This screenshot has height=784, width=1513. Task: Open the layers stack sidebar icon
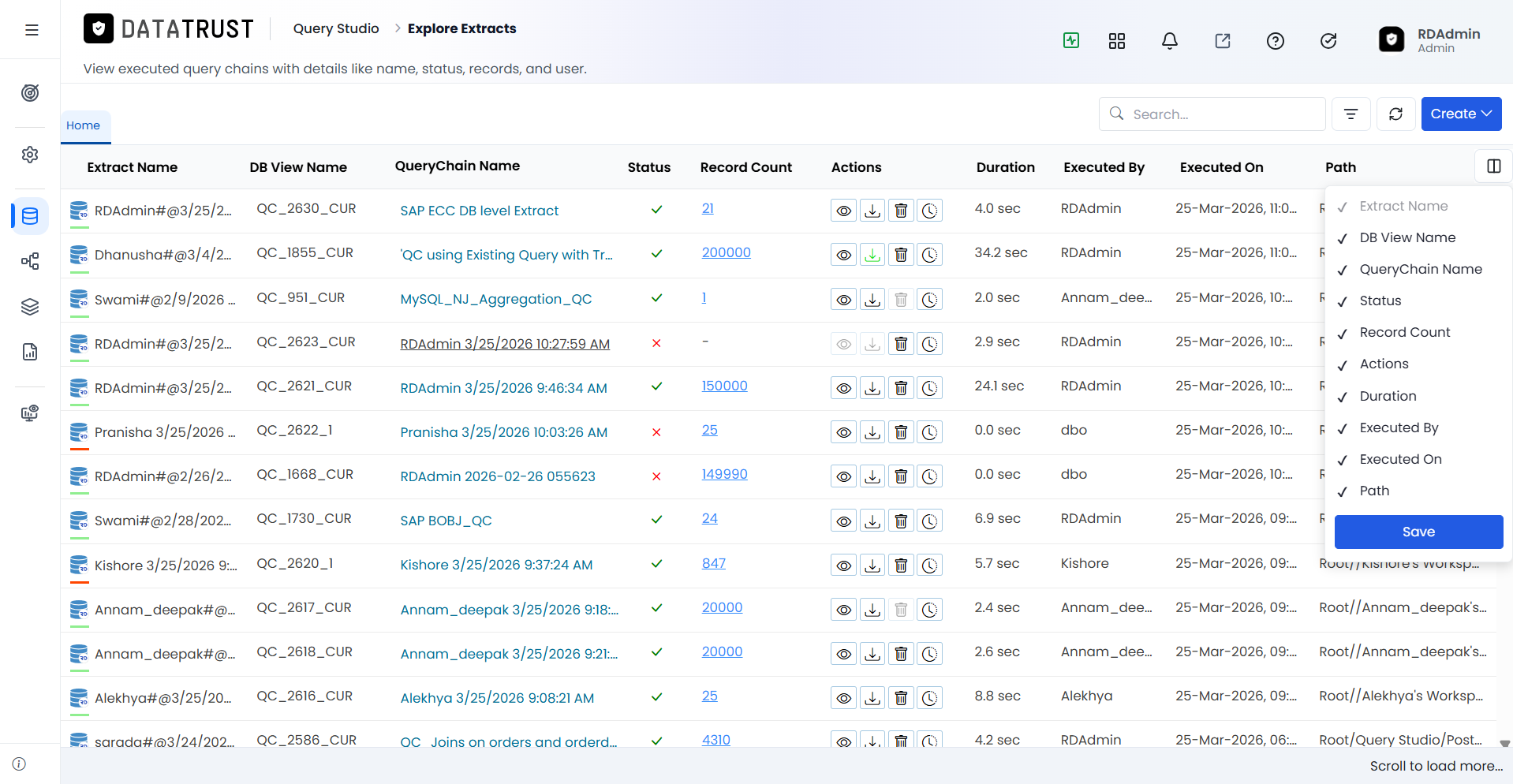(30, 307)
